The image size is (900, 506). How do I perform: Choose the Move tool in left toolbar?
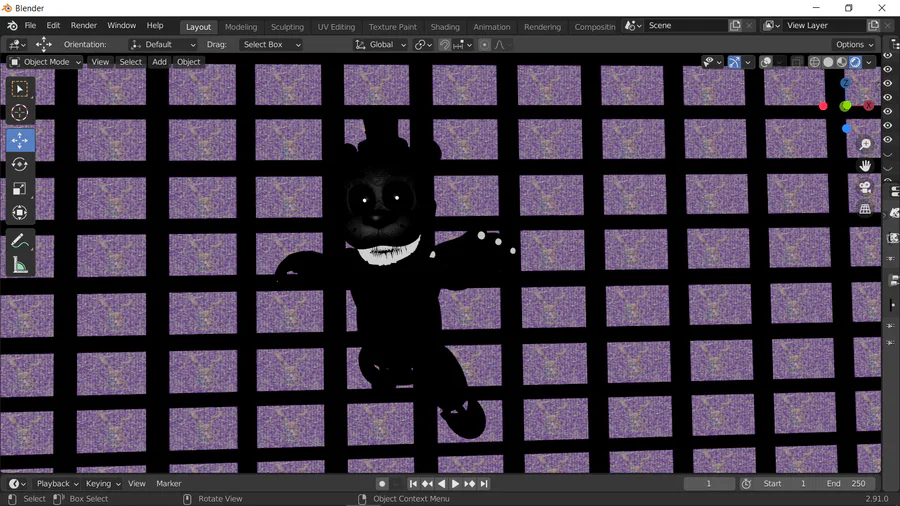click(x=20, y=141)
